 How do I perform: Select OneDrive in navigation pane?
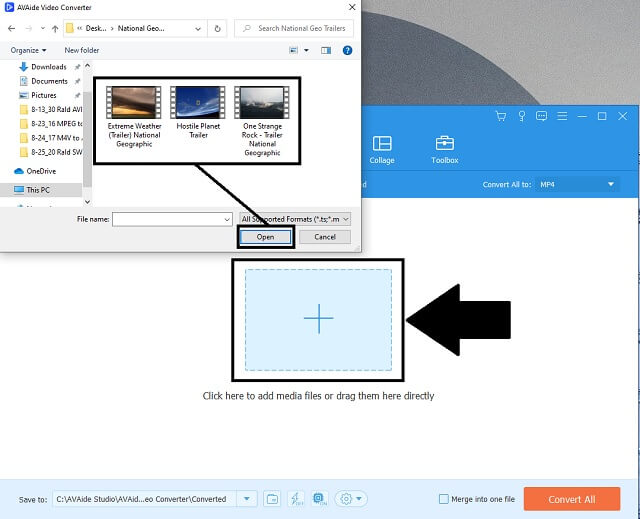35,171
